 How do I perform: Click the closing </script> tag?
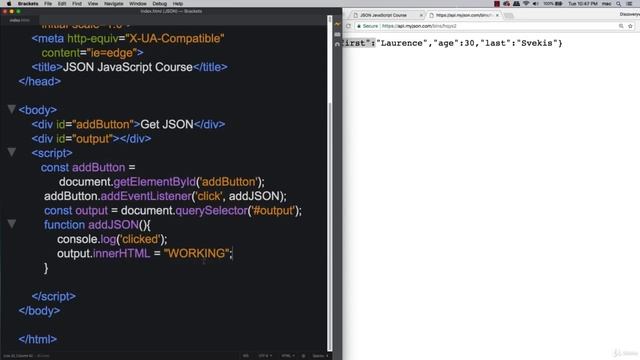[53, 296]
